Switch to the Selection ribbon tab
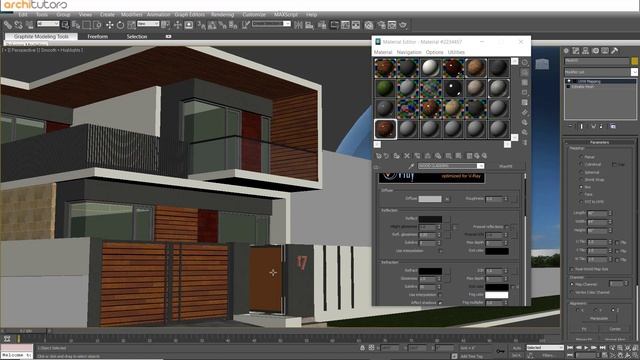640x360 pixels. click(137, 36)
